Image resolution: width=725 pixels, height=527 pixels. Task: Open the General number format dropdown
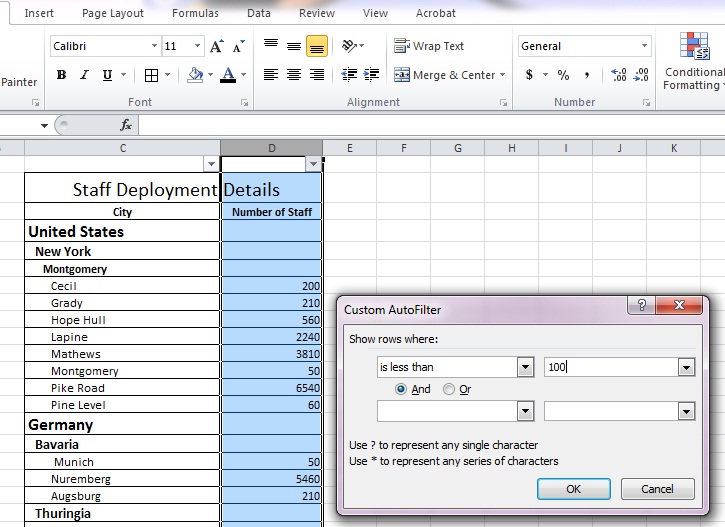click(x=644, y=46)
